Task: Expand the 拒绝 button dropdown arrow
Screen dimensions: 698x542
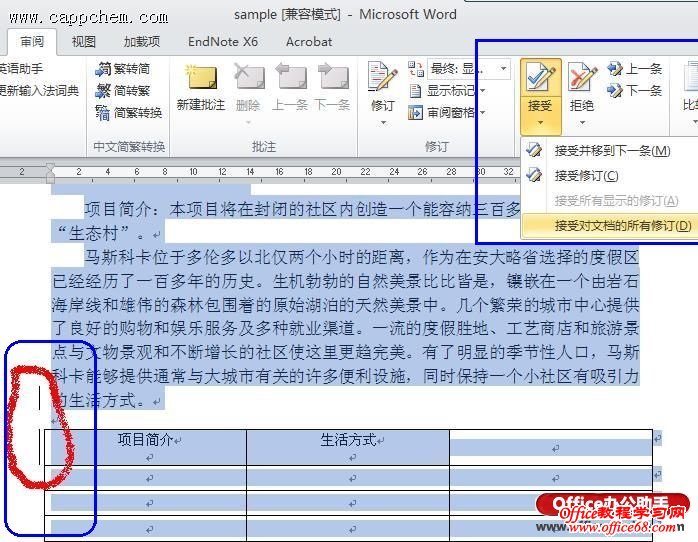Action: pyautogui.click(x=582, y=123)
